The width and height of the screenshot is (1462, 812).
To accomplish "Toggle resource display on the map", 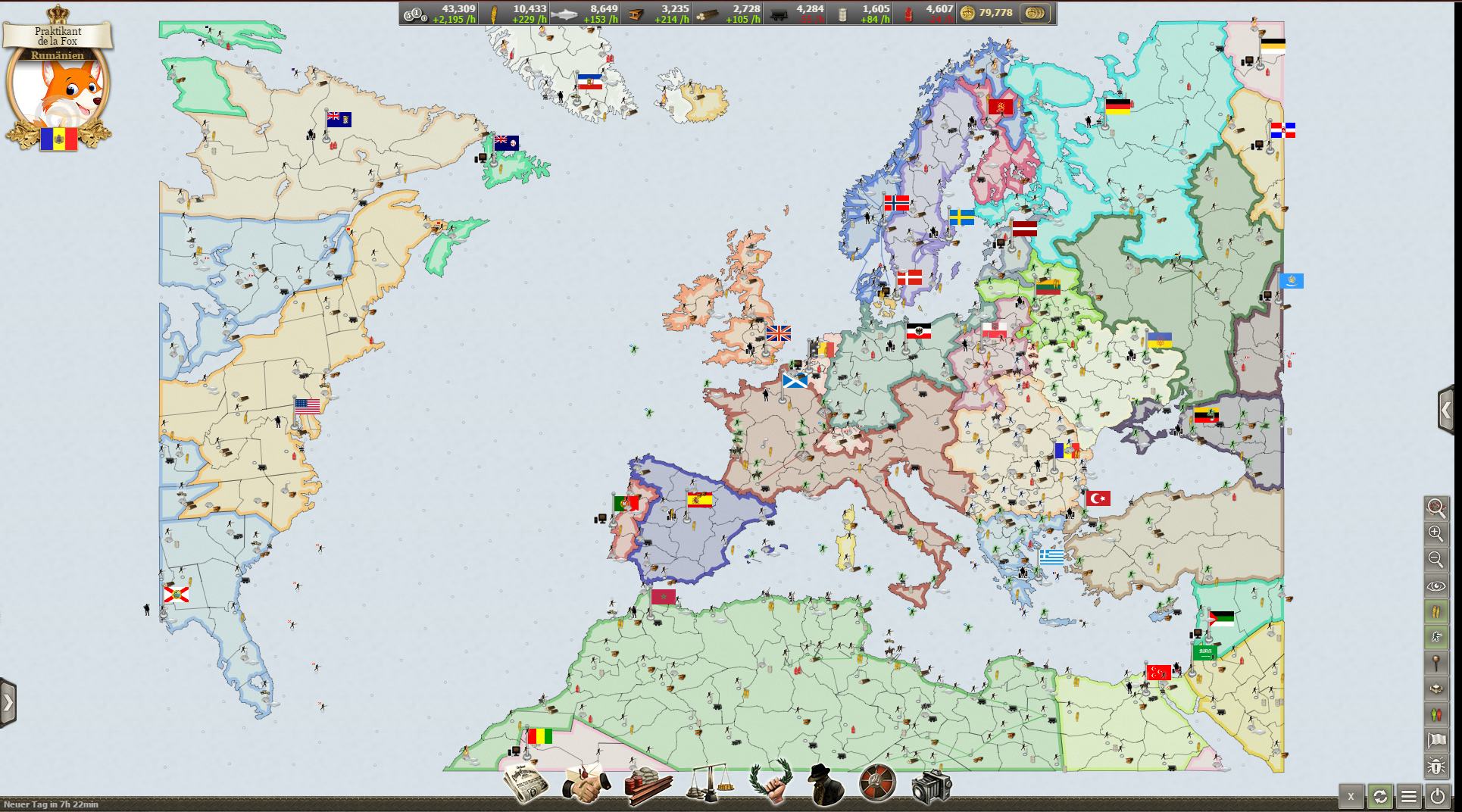I will (x=1436, y=611).
